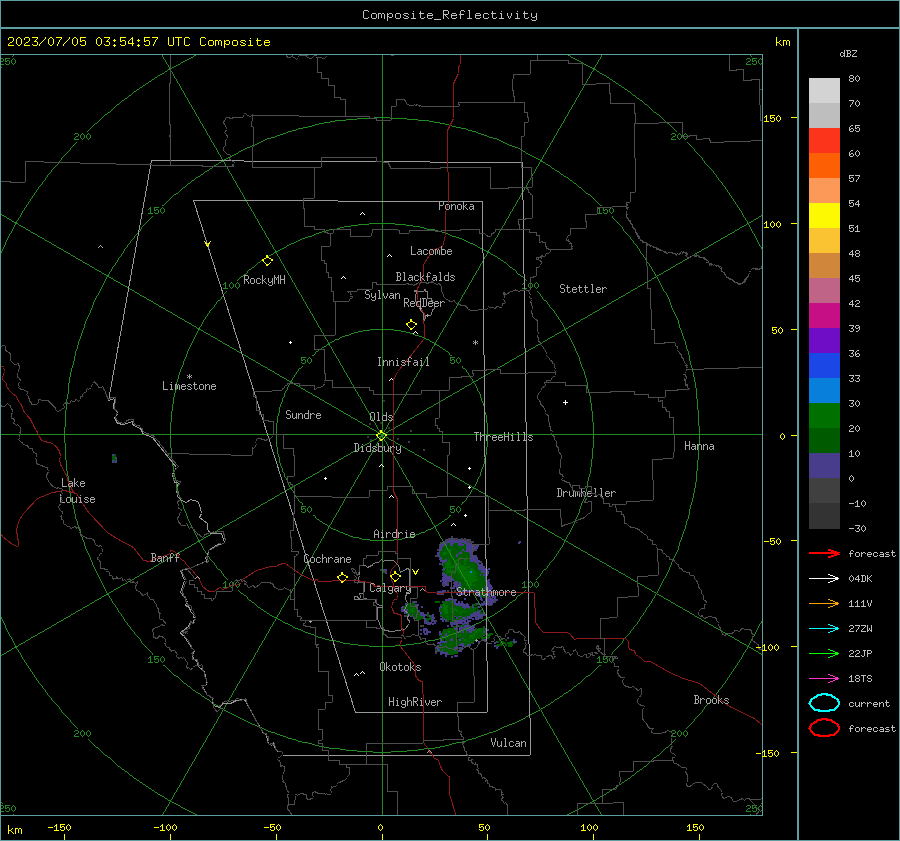Select the yellow 54–51 dBZ swatch
The height and width of the screenshot is (841, 900).
(x=824, y=216)
